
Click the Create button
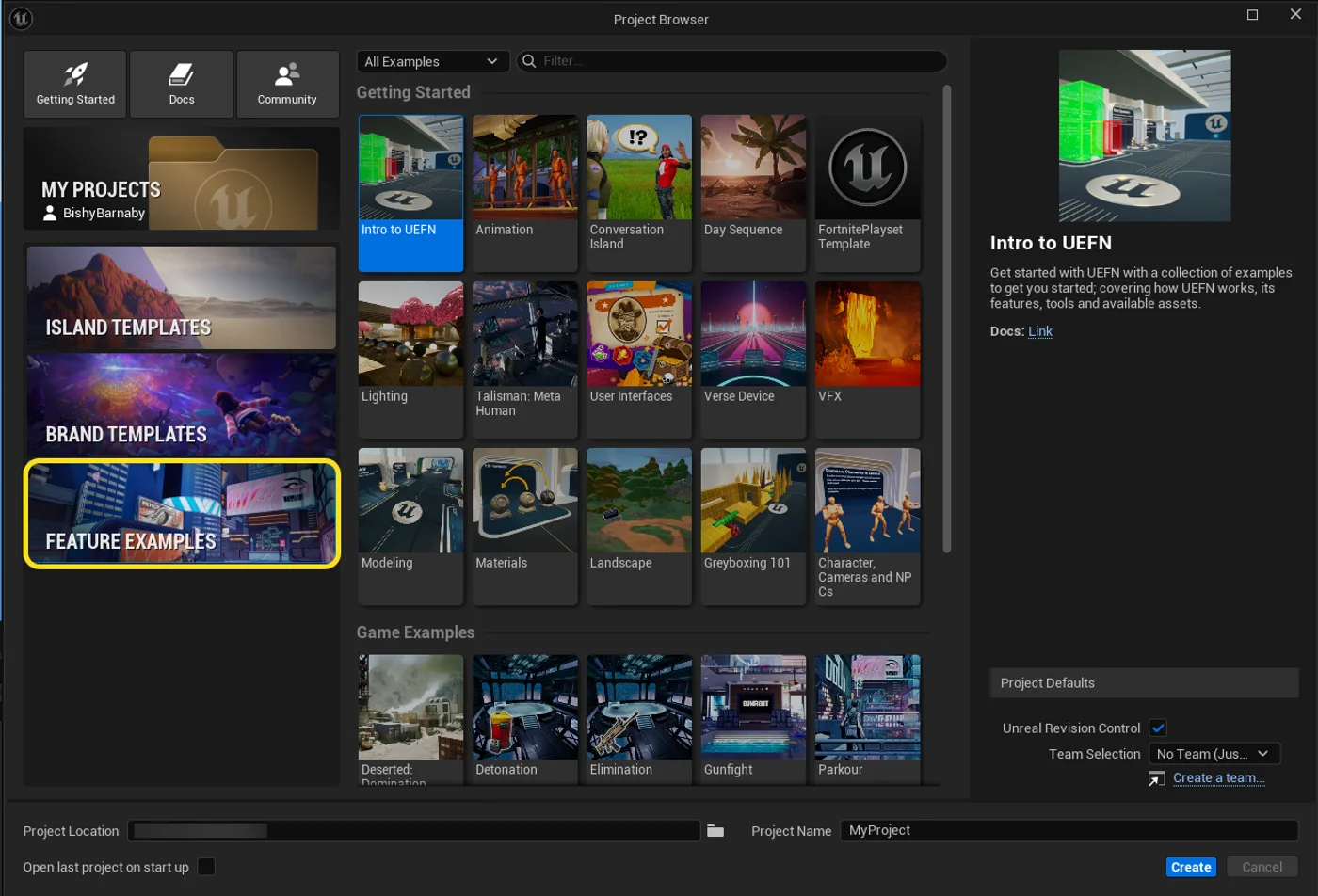1191,867
